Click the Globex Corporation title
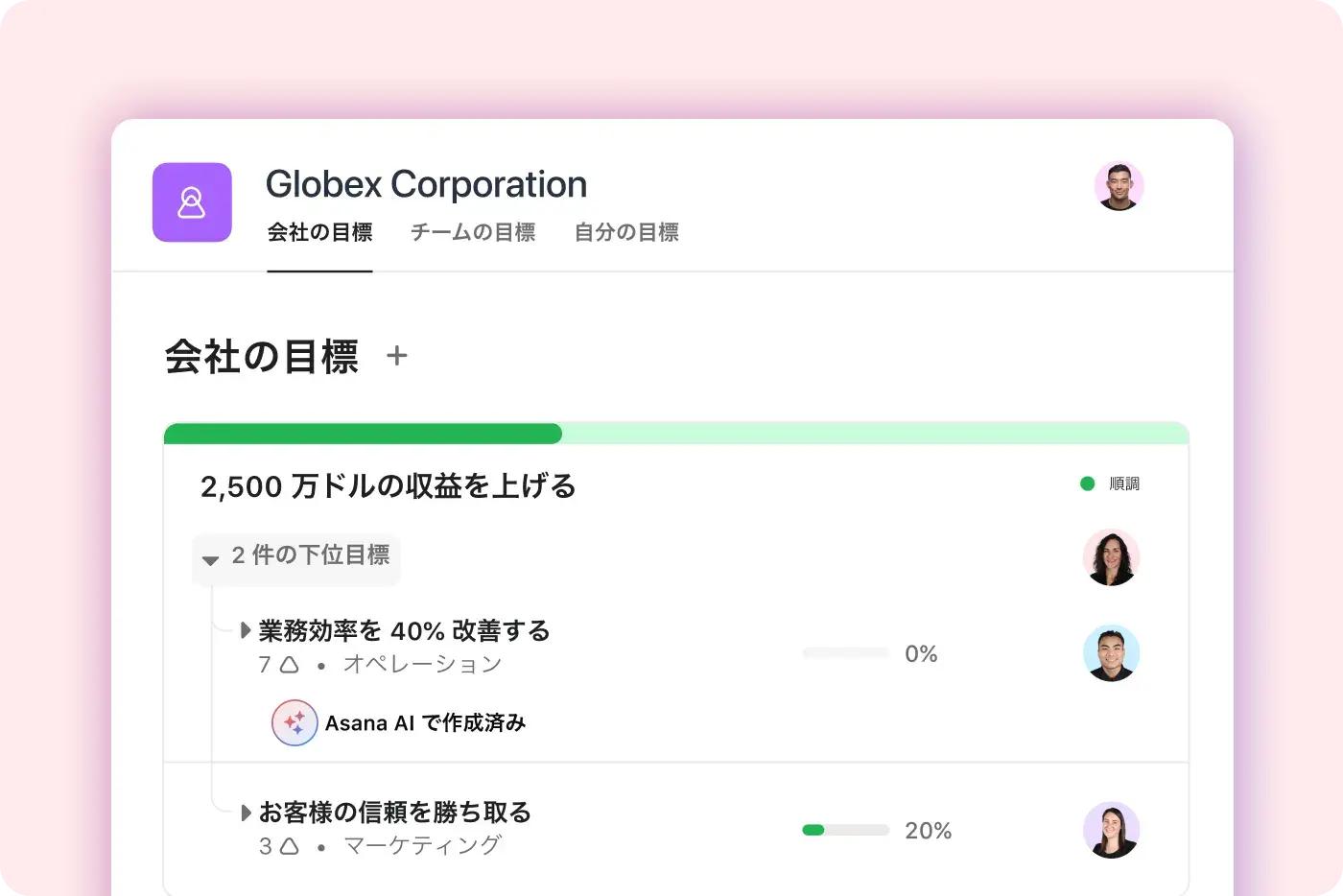This screenshot has height=896, width=1343. click(x=426, y=184)
